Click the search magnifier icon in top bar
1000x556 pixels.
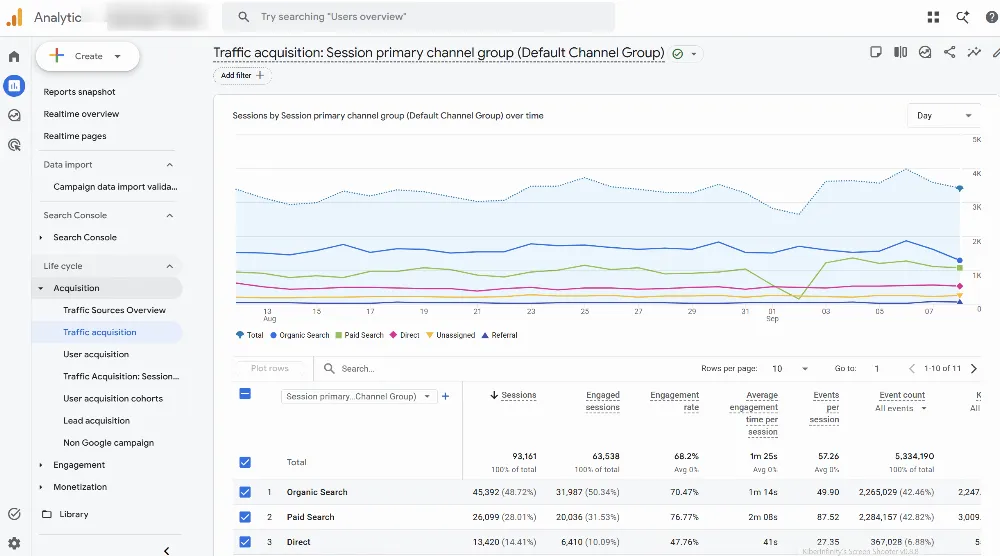click(x=244, y=17)
